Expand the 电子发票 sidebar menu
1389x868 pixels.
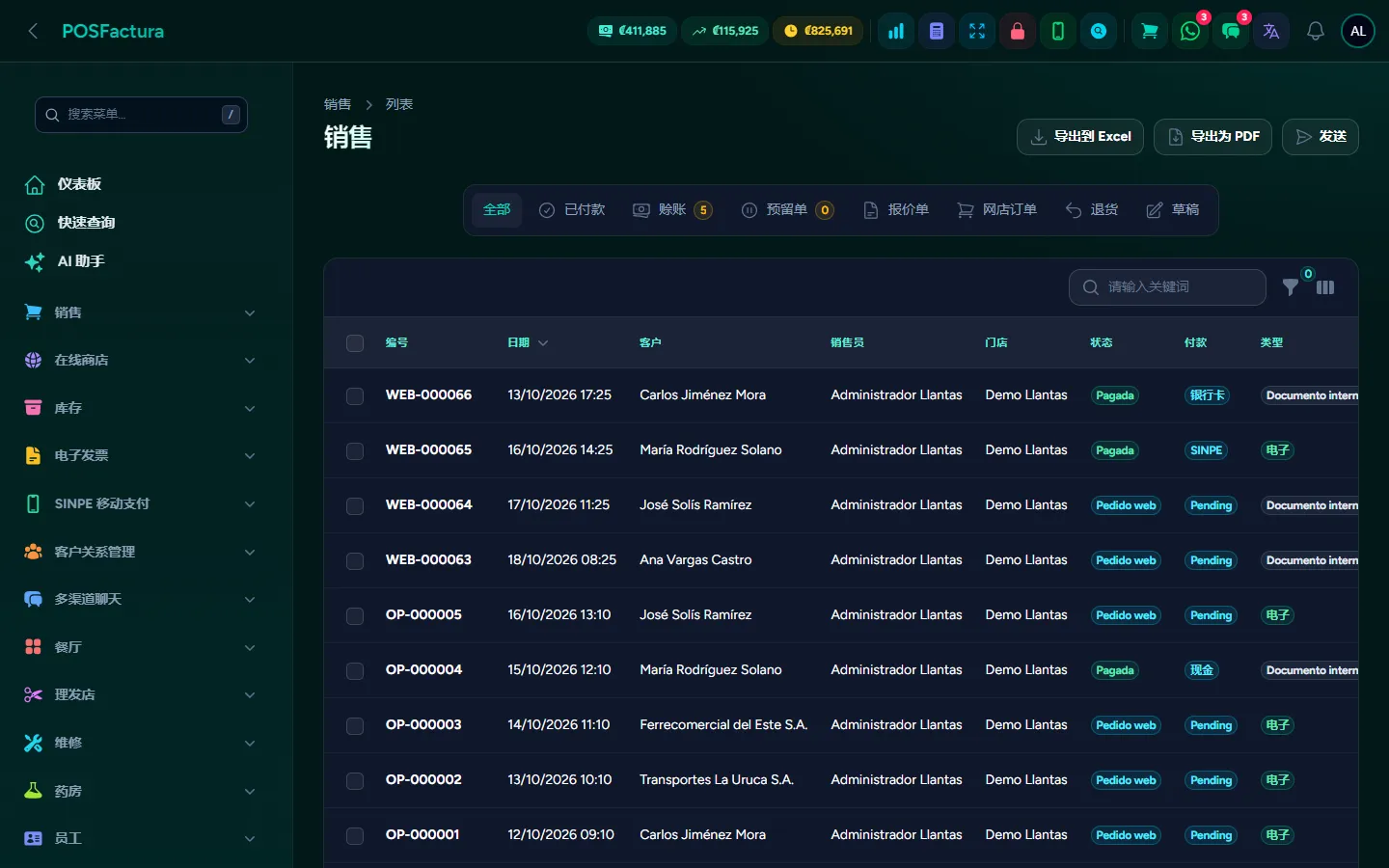tap(140, 455)
